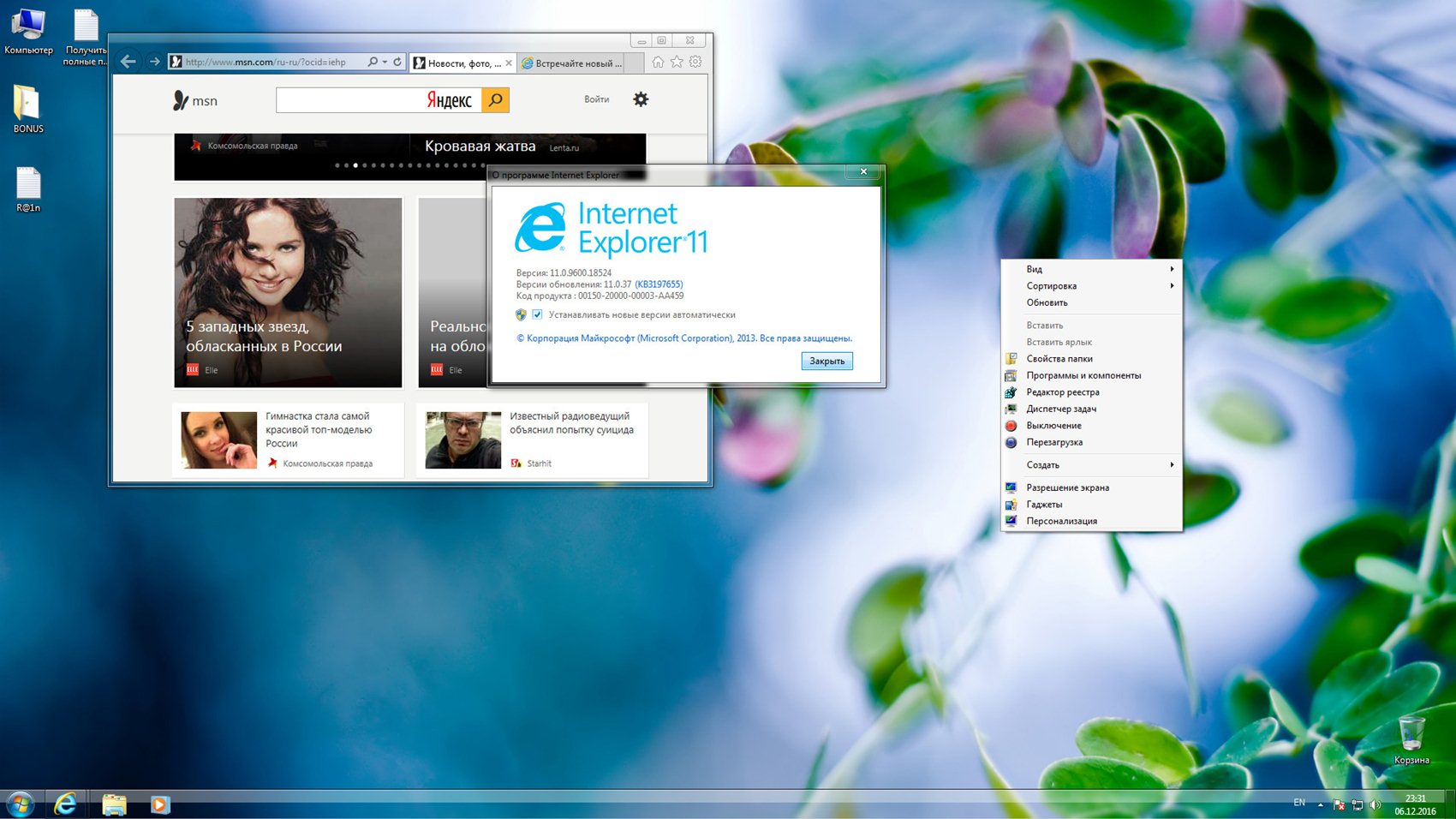The width and height of the screenshot is (1456, 819).
Task: Close the About Internet Explorer dialog with its X
Action: pyautogui.click(x=863, y=171)
